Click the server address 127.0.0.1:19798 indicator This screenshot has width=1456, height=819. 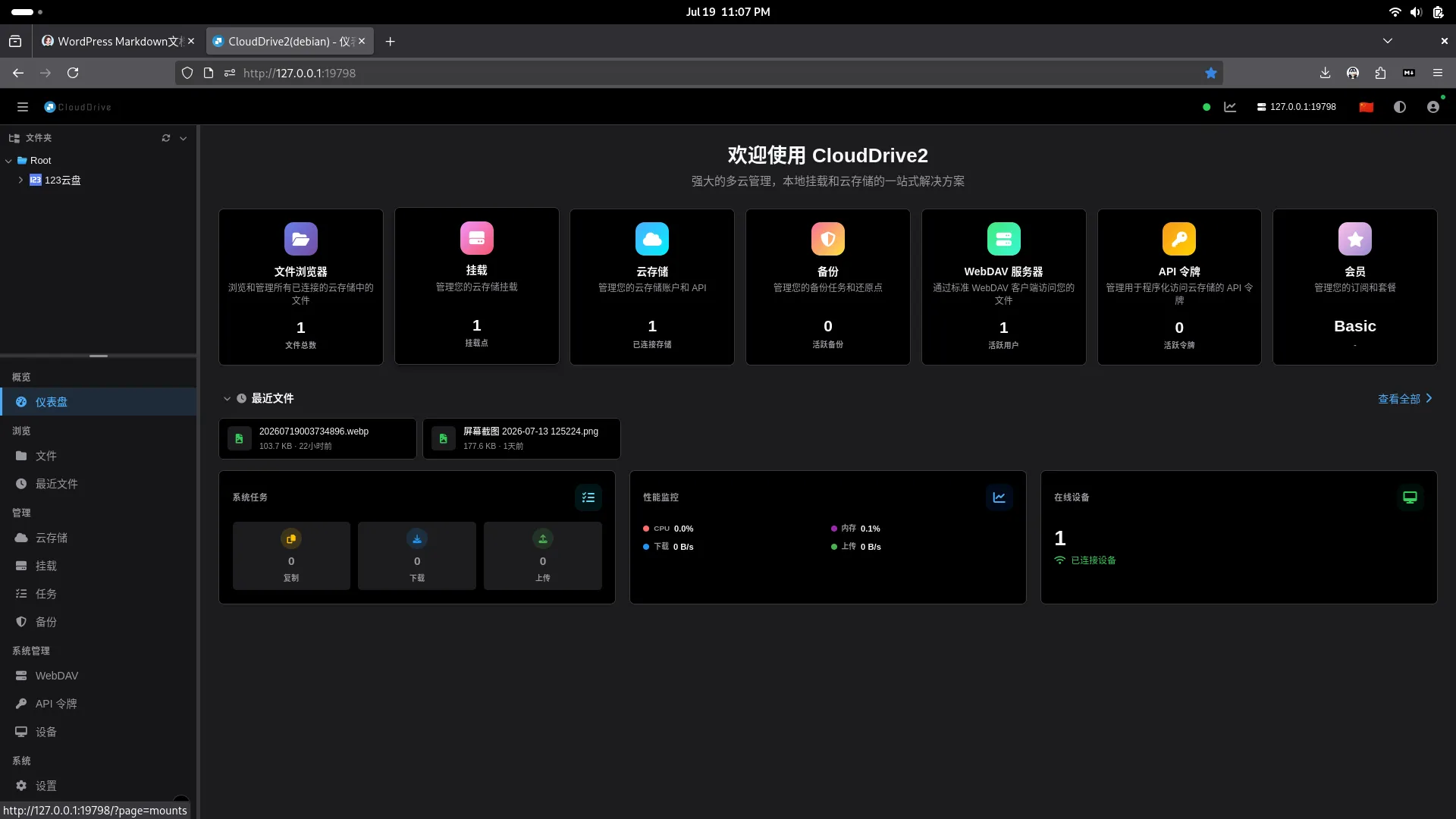click(1297, 107)
